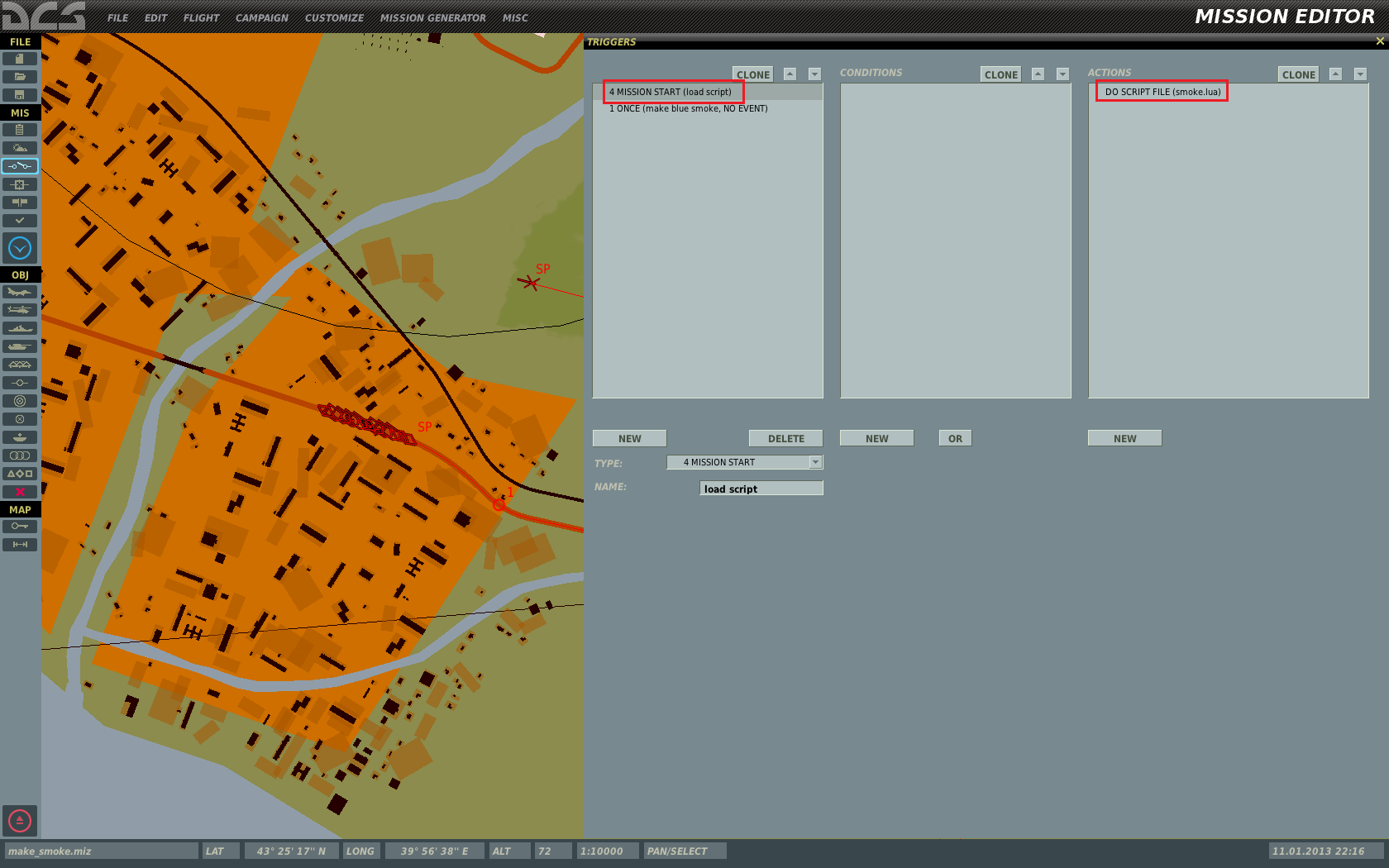Click NEW under the Actions list
This screenshot has width=1389, height=868.
click(1125, 438)
